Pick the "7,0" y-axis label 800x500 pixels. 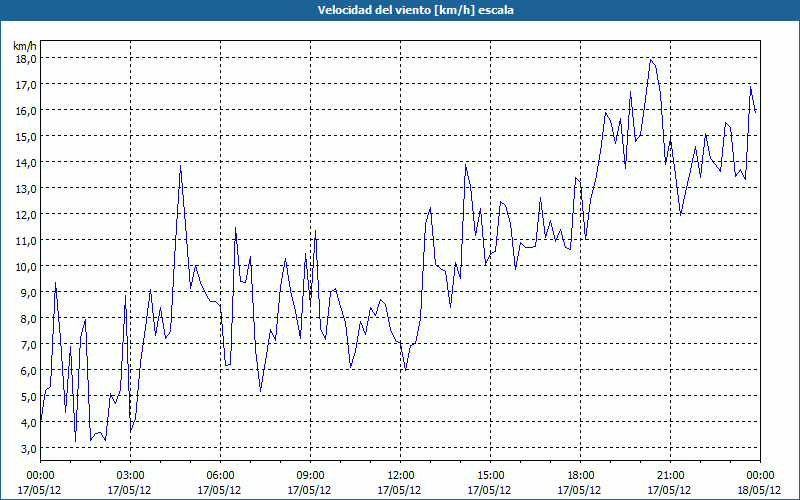(x=28, y=345)
